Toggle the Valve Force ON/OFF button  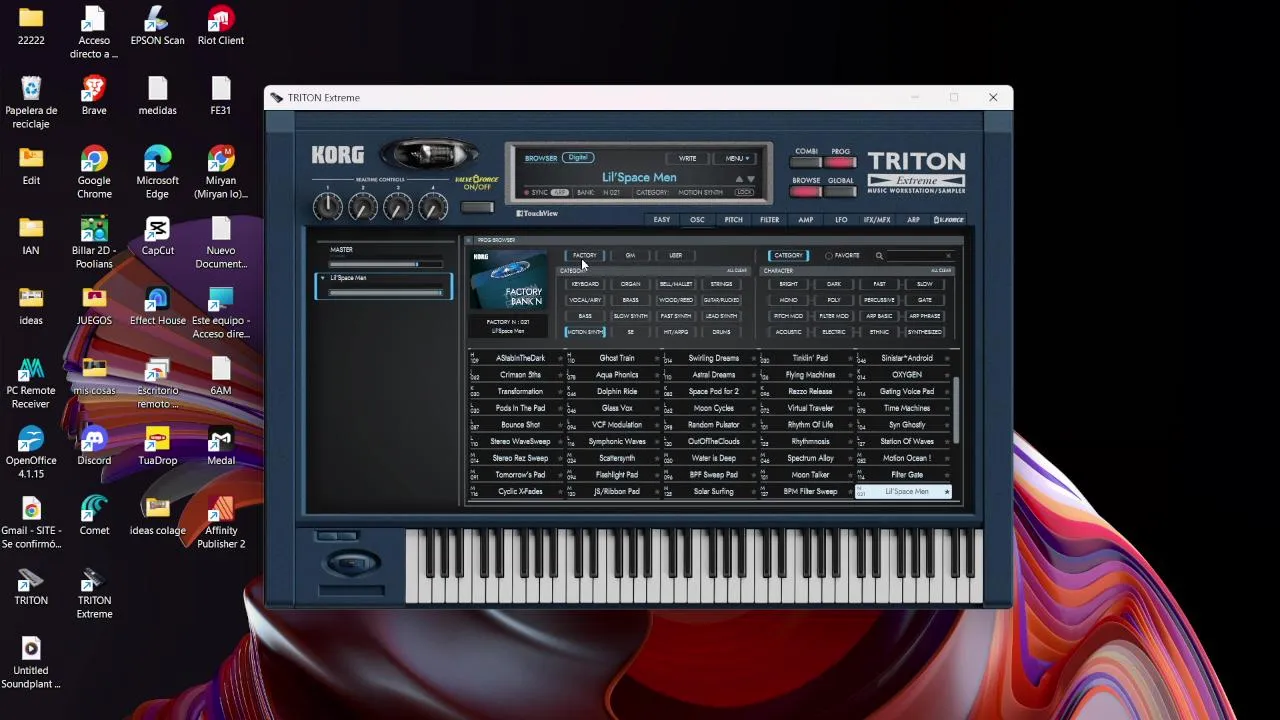(477, 207)
